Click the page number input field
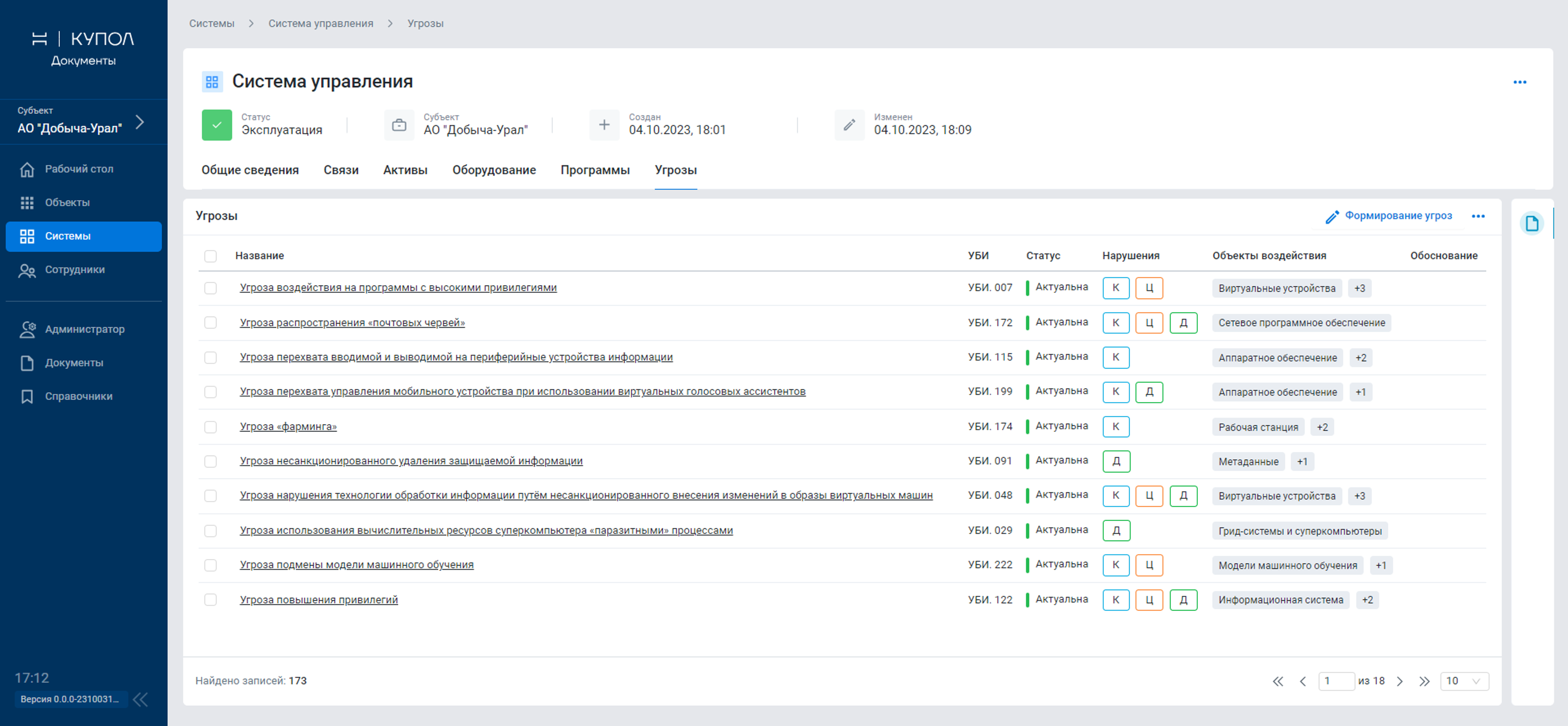 (1336, 681)
